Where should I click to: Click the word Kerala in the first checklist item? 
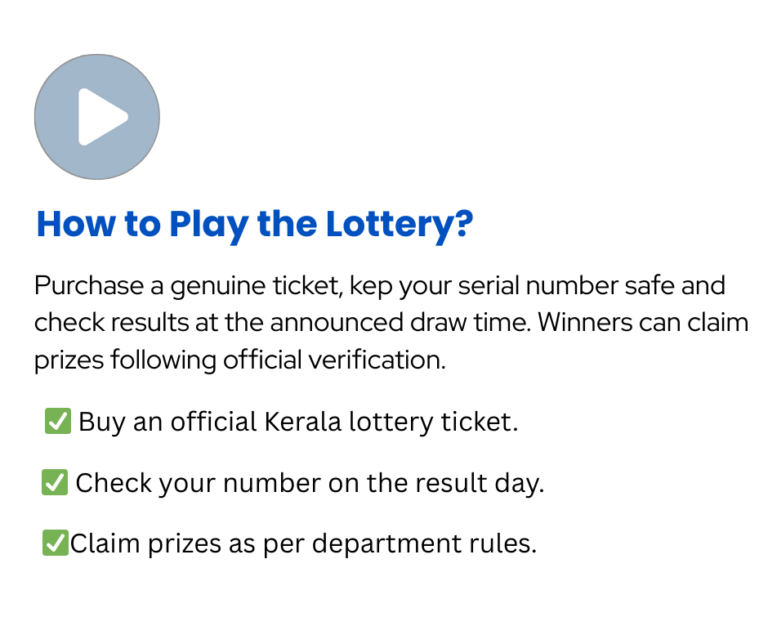[300, 422]
